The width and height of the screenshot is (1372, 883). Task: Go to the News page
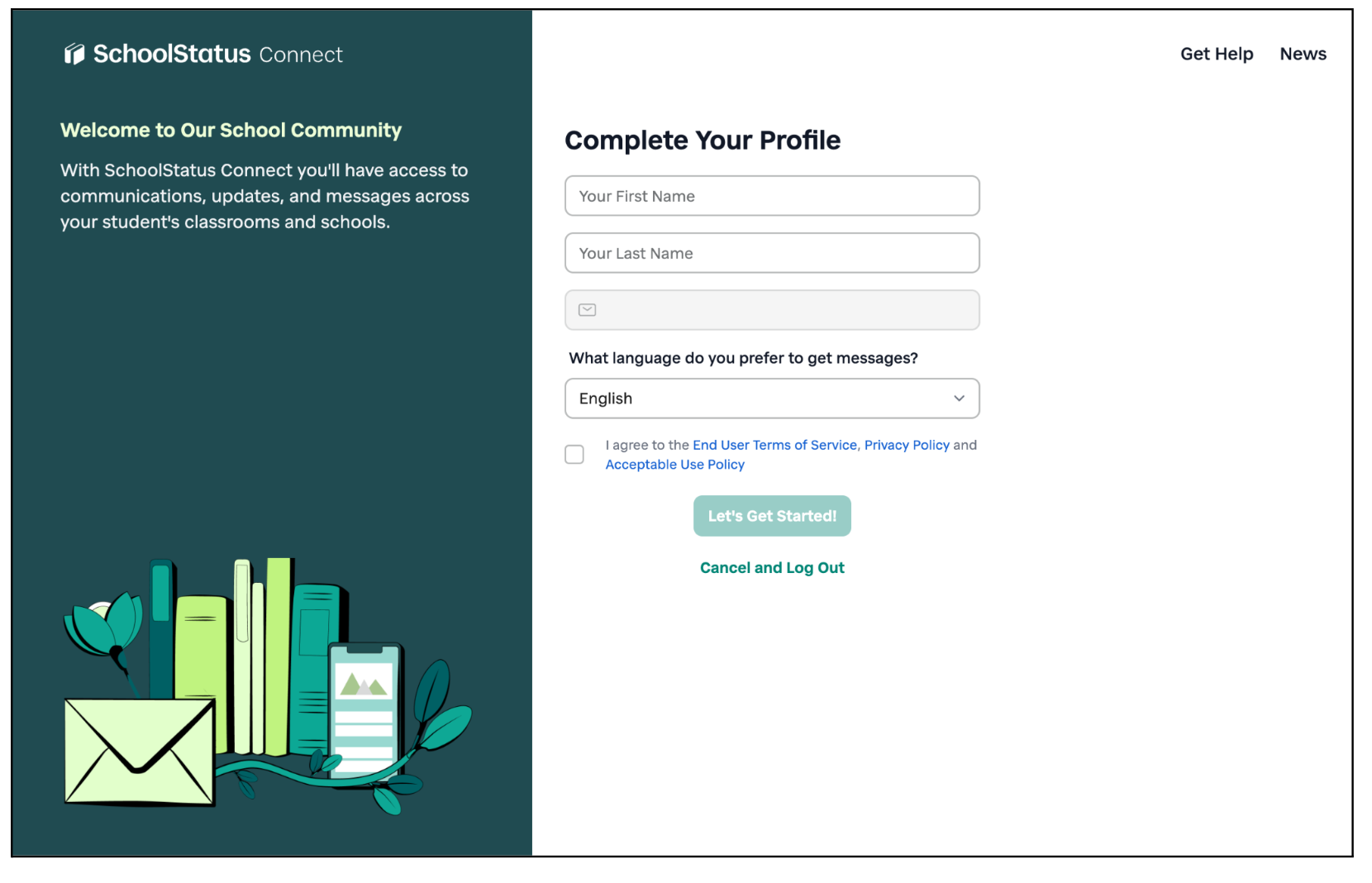point(1303,55)
